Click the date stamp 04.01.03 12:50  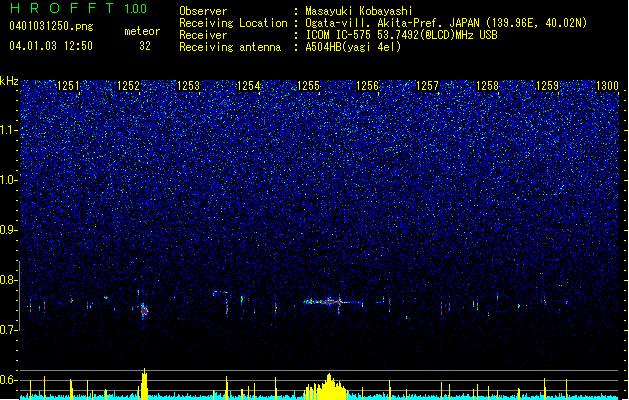click(x=51, y=46)
